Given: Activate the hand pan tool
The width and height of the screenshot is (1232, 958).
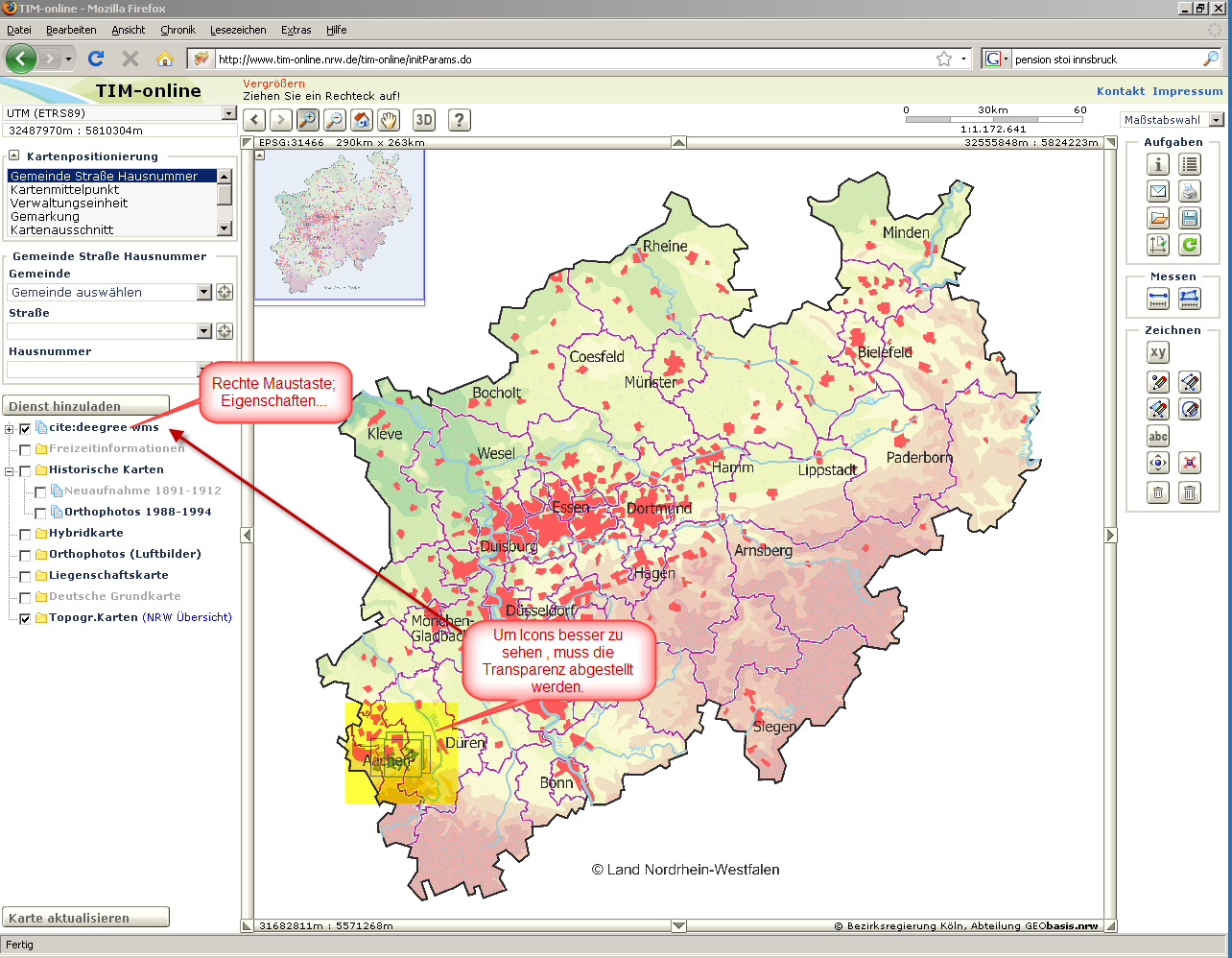Looking at the screenshot, I should (x=389, y=120).
